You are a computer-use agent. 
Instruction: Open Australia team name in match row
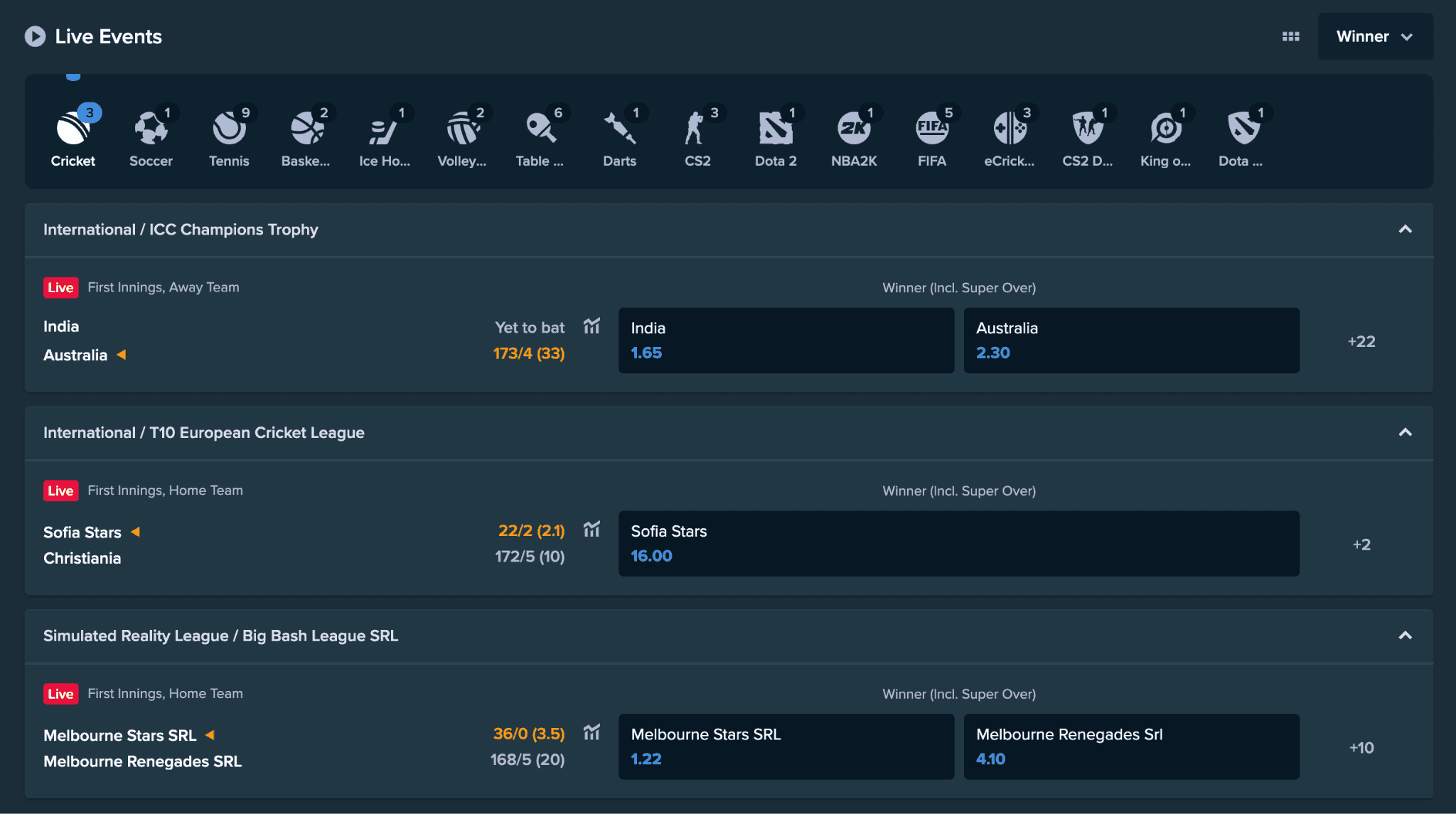pyautogui.click(x=75, y=355)
